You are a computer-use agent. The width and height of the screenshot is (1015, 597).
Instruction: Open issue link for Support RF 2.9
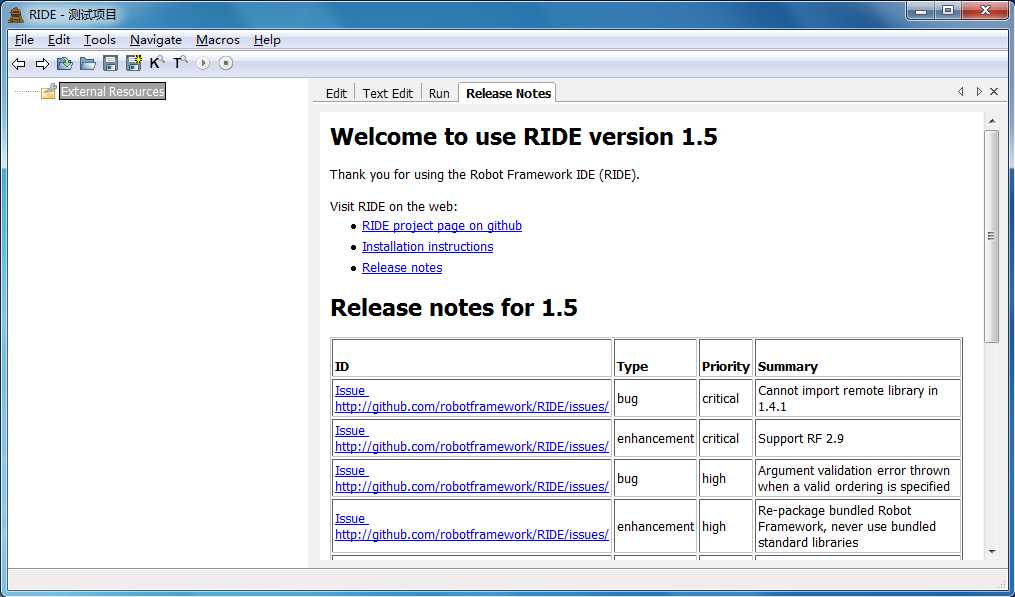(471, 439)
